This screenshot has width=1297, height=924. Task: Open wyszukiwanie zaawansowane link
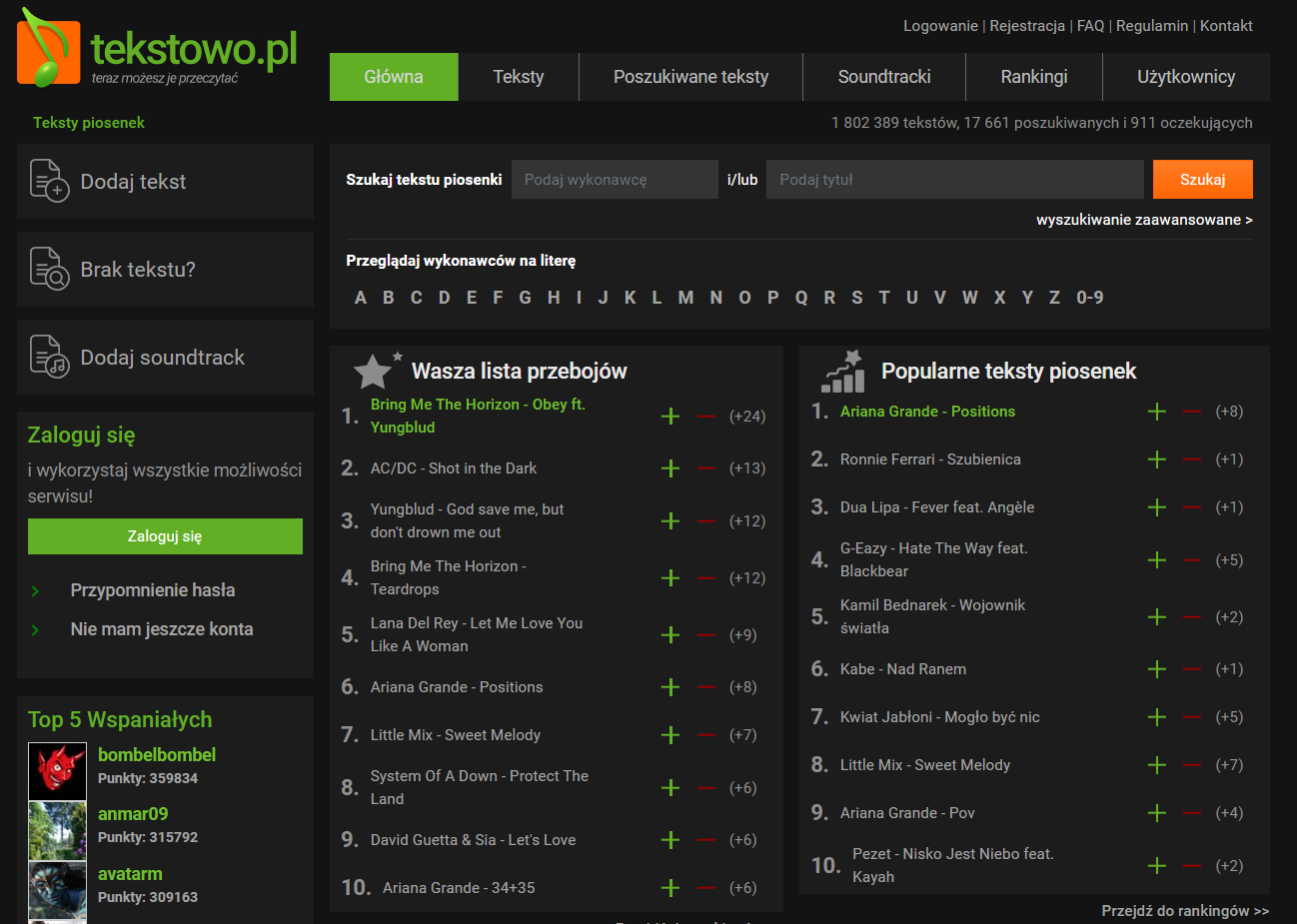click(1144, 220)
